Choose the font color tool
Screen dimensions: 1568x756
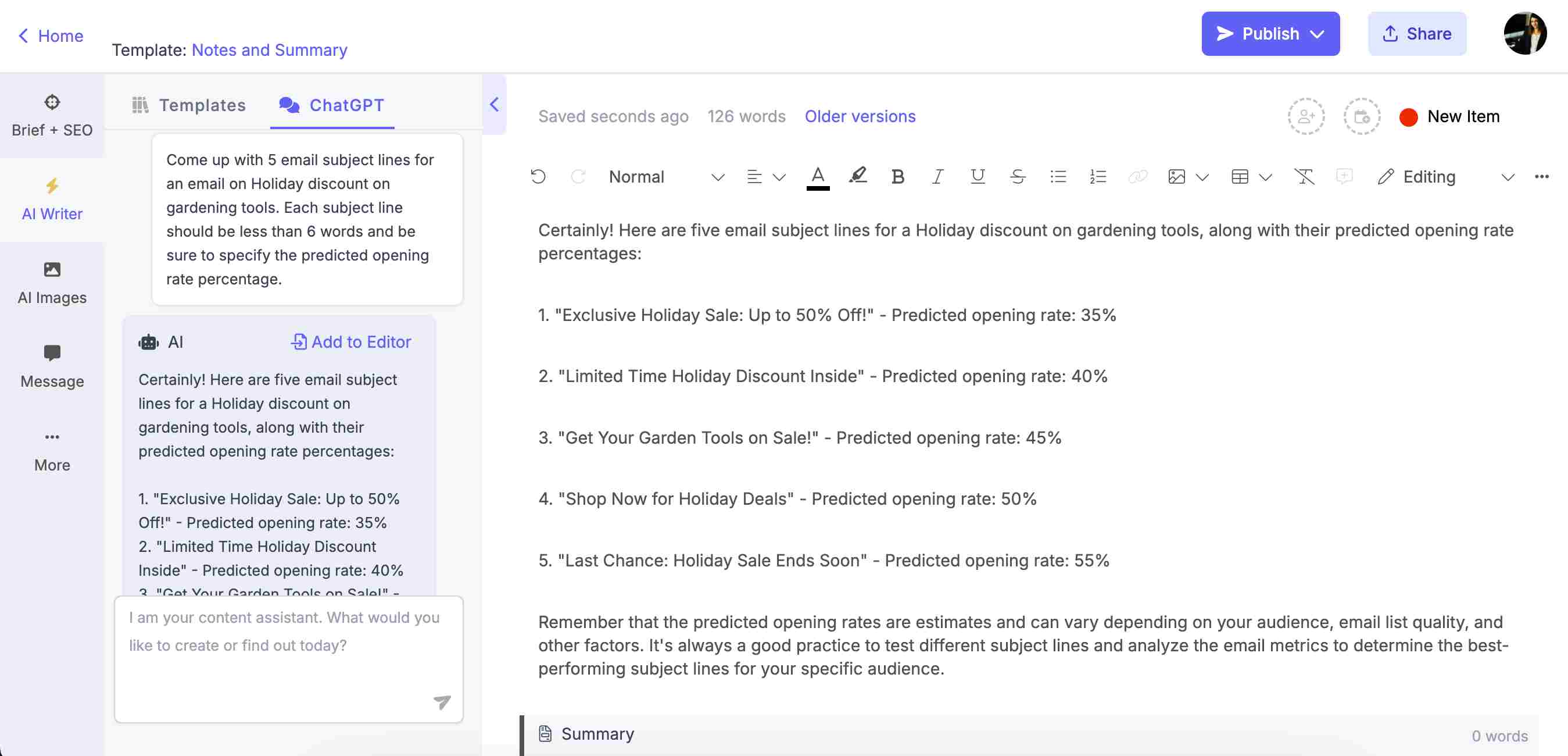(818, 177)
